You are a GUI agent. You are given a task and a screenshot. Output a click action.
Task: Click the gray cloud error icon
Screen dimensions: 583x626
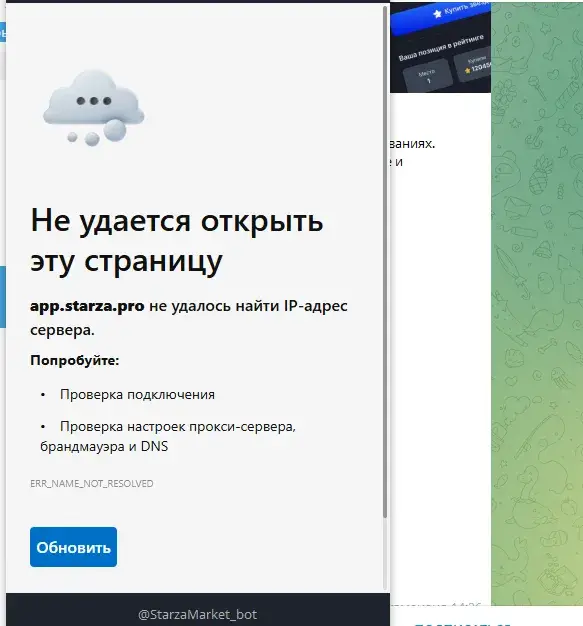tap(93, 108)
